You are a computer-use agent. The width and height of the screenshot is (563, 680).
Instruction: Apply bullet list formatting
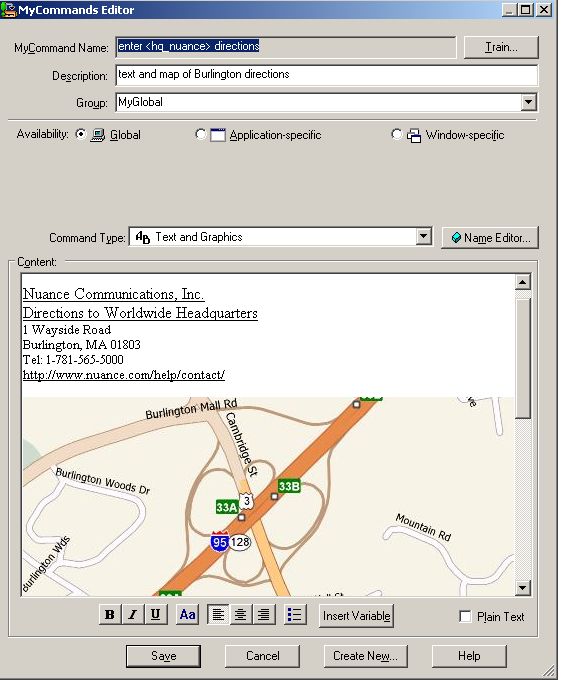(x=295, y=615)
